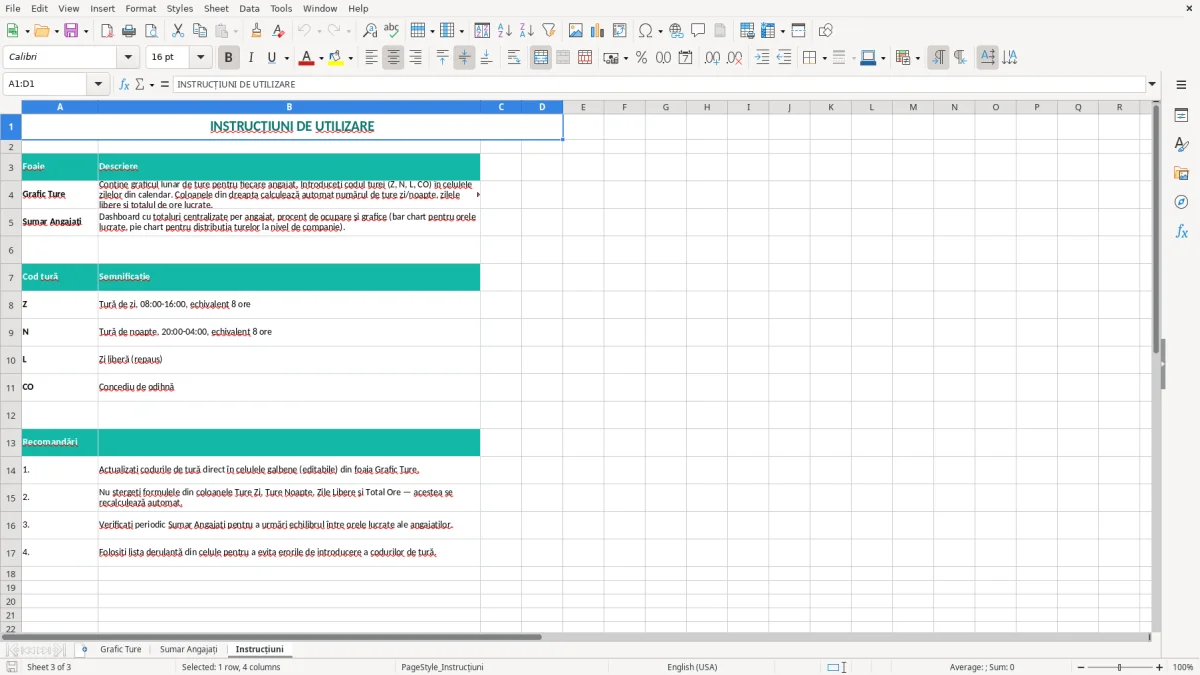Click the horizontal scrollbar
Viewport: 1200px width, 675px height.
tap(272, 637)
